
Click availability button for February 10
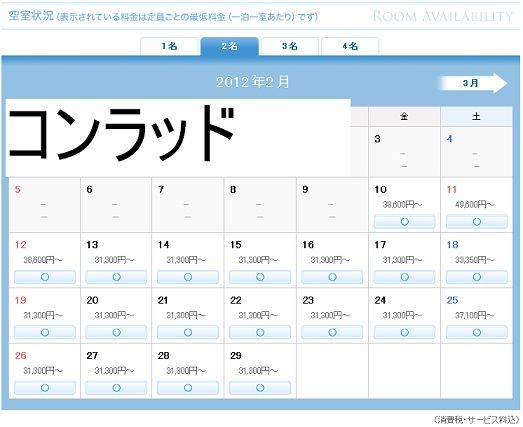[x=405, y=222]
